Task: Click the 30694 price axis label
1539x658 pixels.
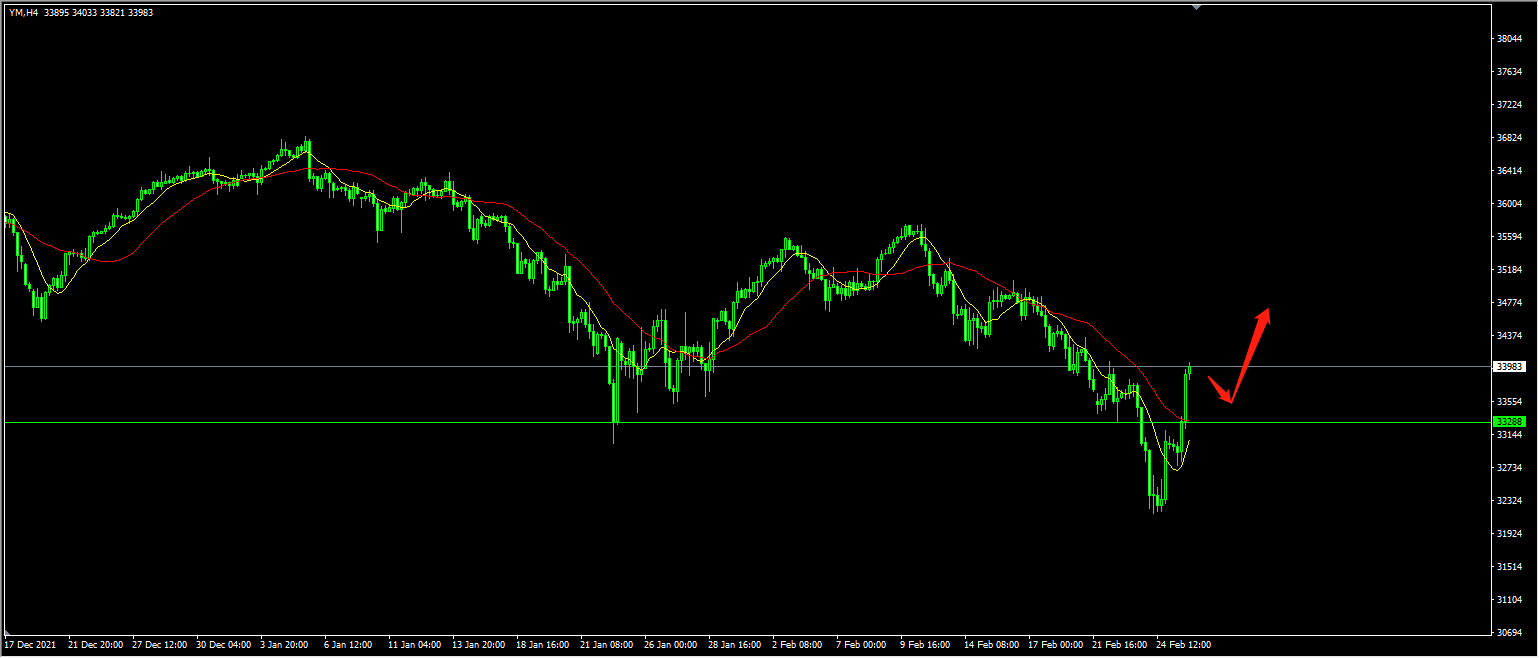Action: pos(1508,632)
